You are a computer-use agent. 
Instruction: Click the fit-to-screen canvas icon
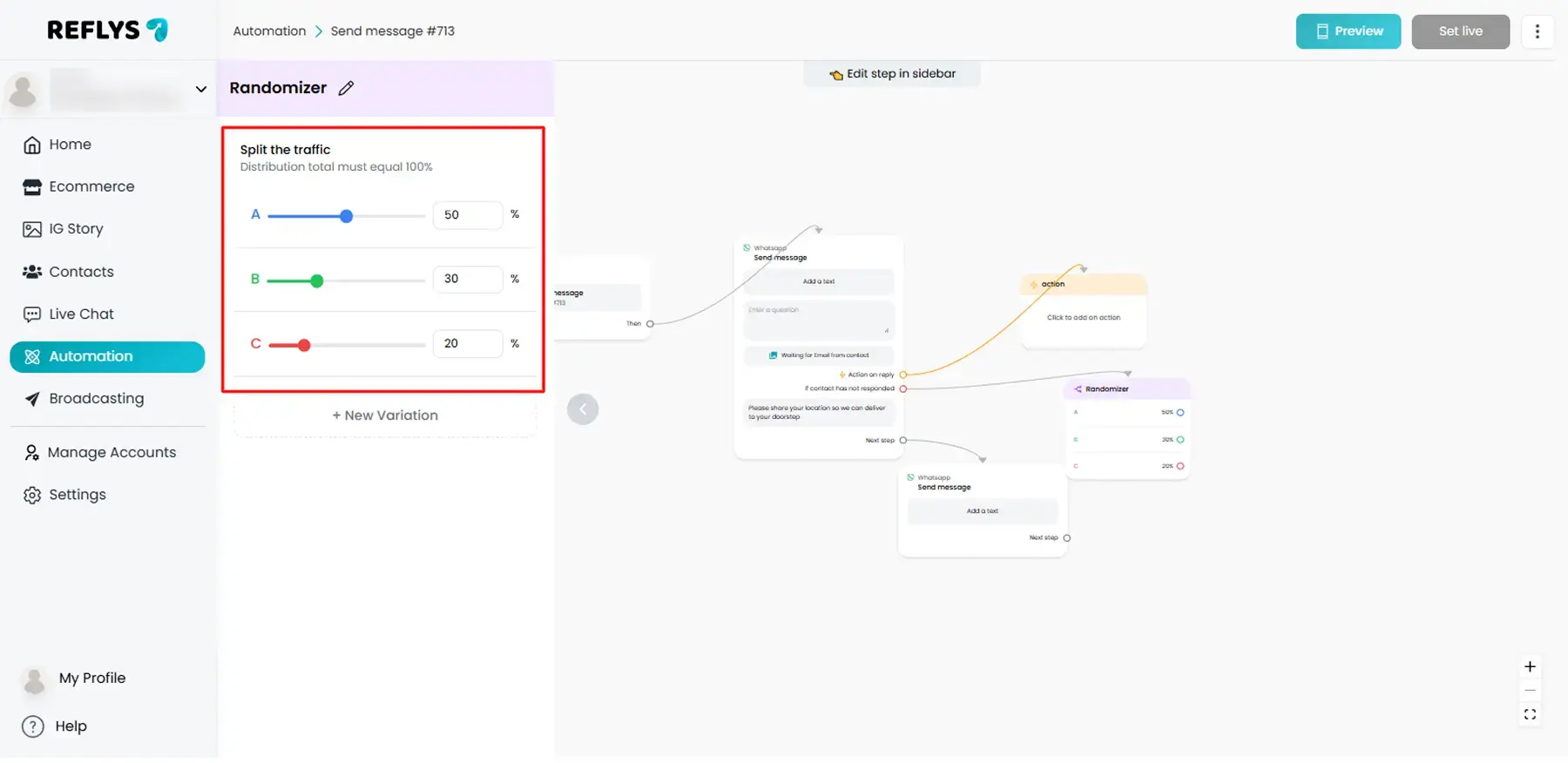point(1530,715)
